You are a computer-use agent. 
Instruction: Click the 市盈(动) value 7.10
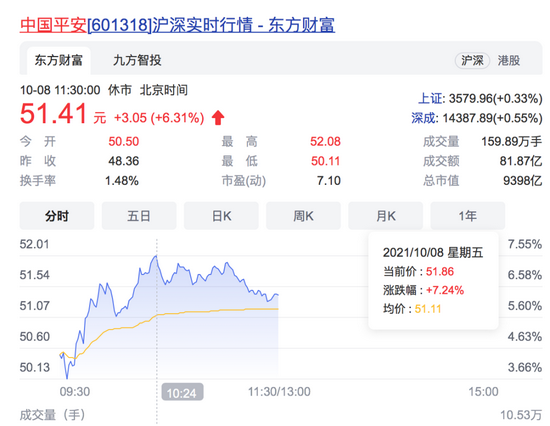[x=329, y=181]
